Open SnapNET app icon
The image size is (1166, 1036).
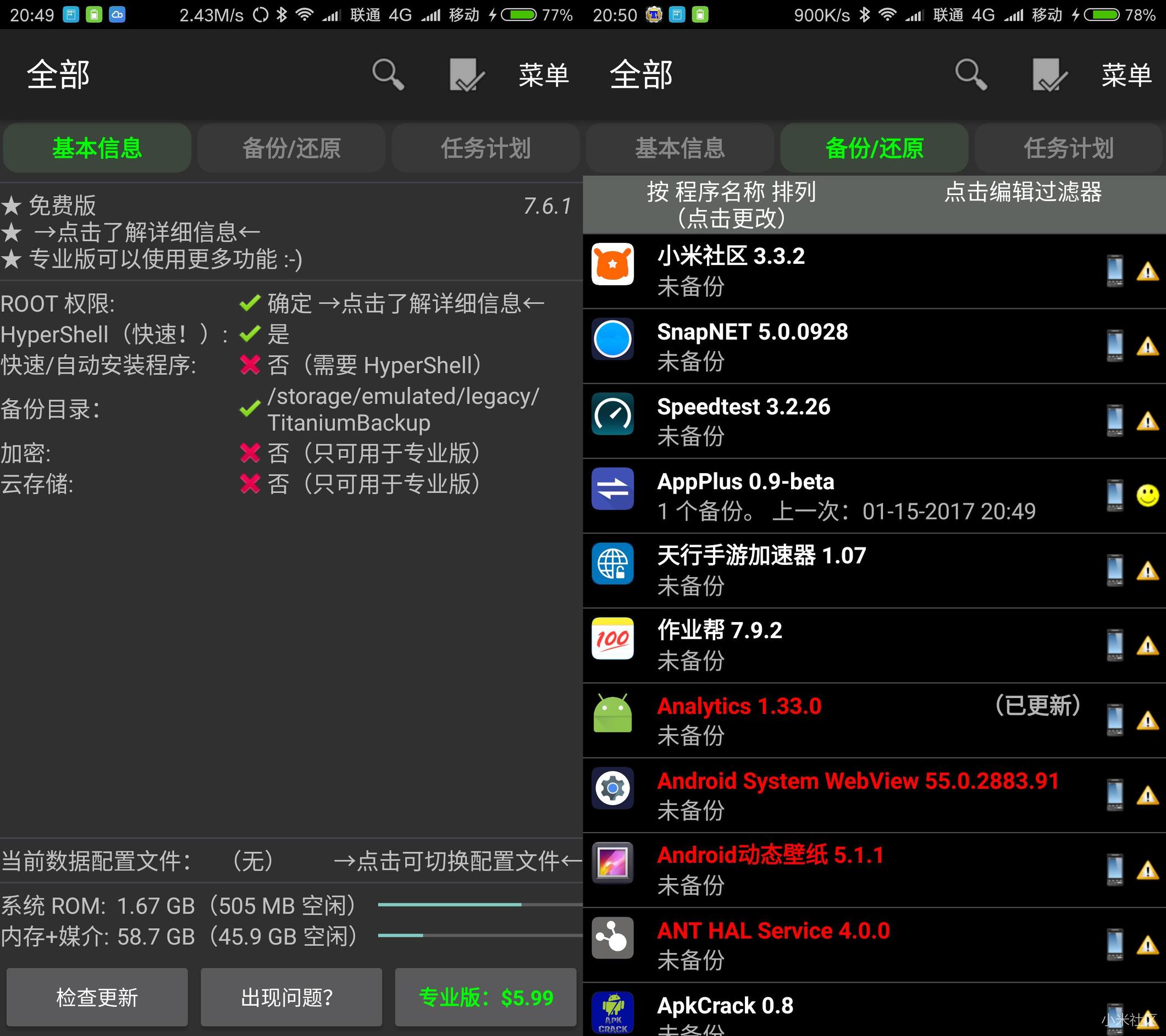point(613,339)
